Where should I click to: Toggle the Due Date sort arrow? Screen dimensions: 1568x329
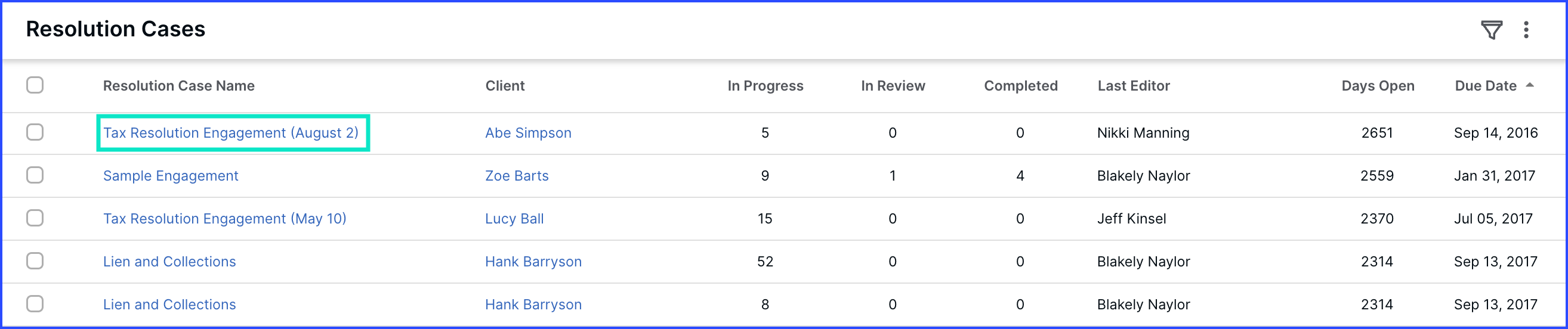click(x=1530, y=85)
